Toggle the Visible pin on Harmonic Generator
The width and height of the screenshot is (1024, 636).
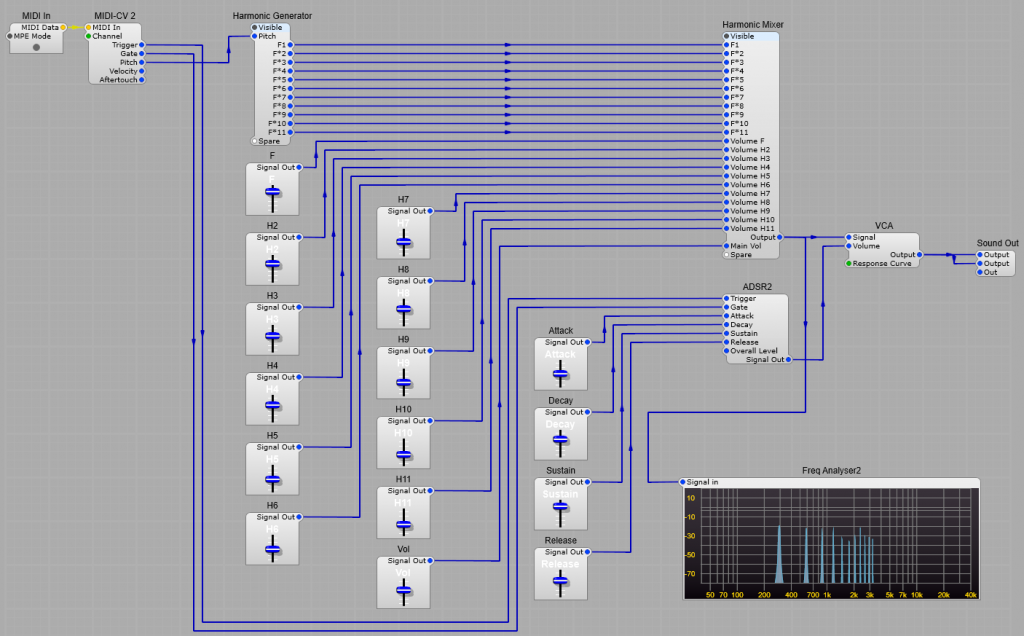pos(256,27)
